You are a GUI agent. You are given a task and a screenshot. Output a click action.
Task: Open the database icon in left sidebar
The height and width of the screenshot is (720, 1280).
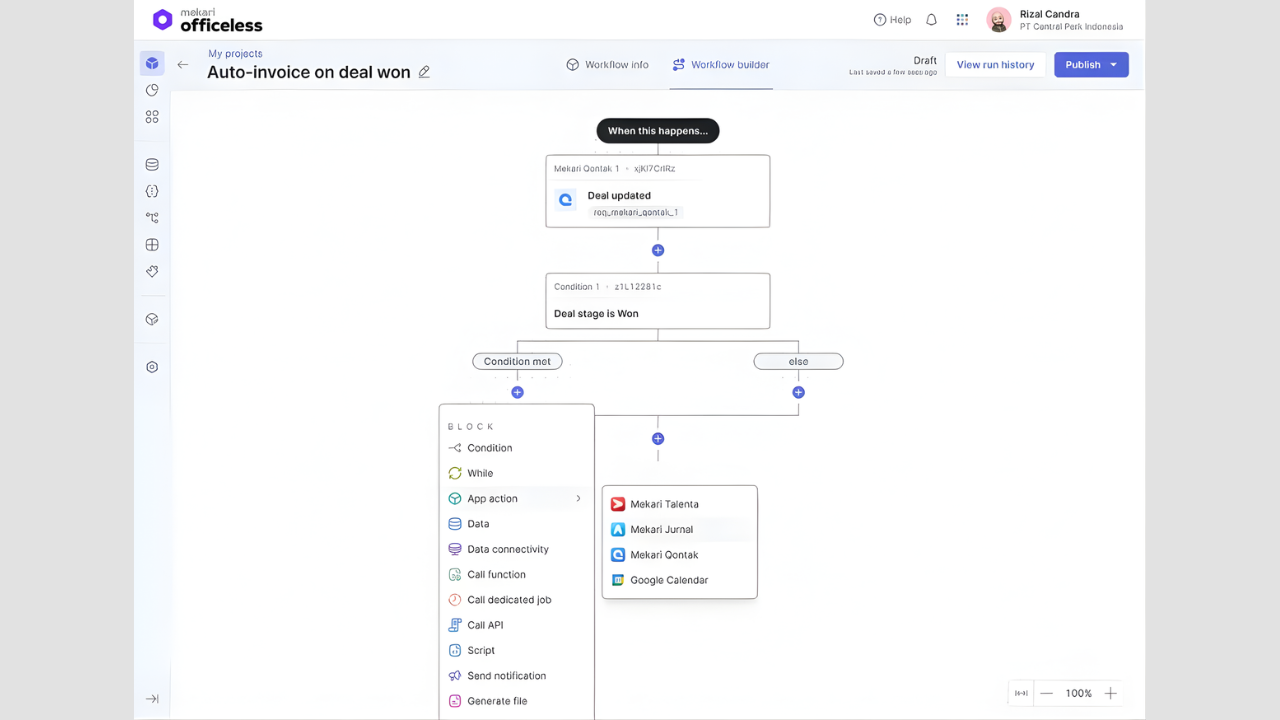pyautogui.click(x=152, y=165)
